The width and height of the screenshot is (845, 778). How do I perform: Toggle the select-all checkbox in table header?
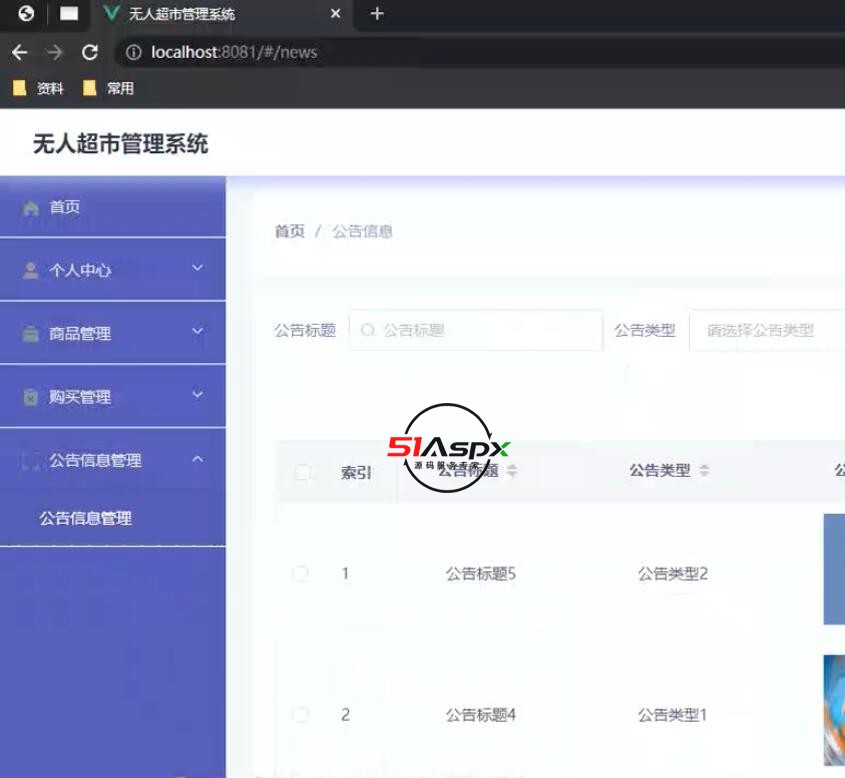302,473
